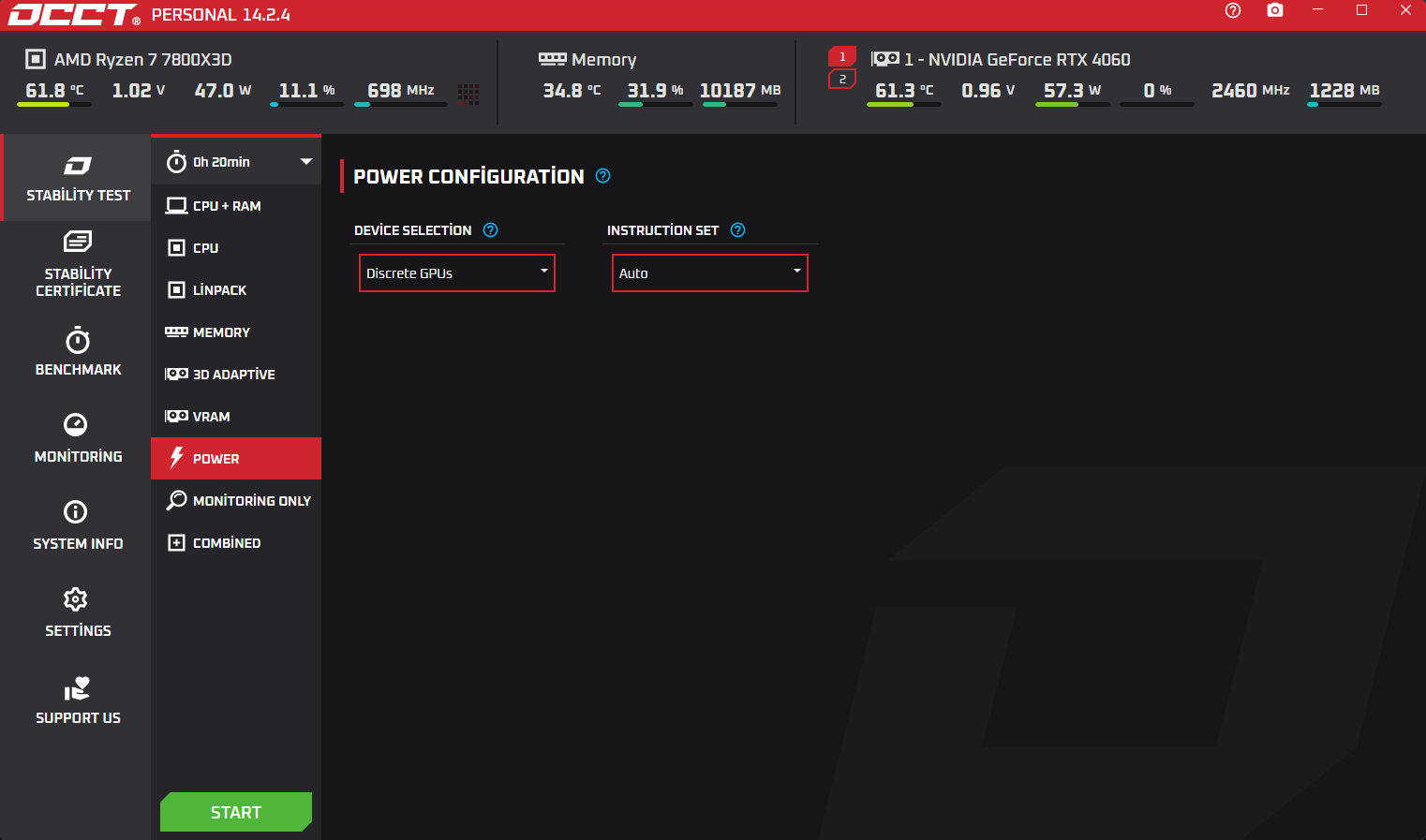This screenshot has width=1426, height=840.
Task: Show help for Device Selection
Action: click(x=491, y=230)
